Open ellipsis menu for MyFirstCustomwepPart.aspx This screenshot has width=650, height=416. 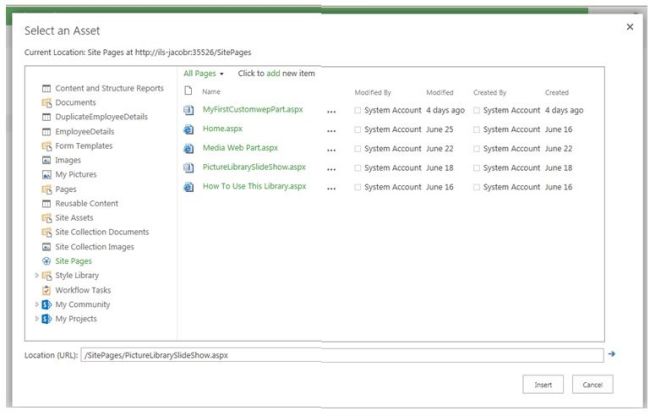[331, 111]
